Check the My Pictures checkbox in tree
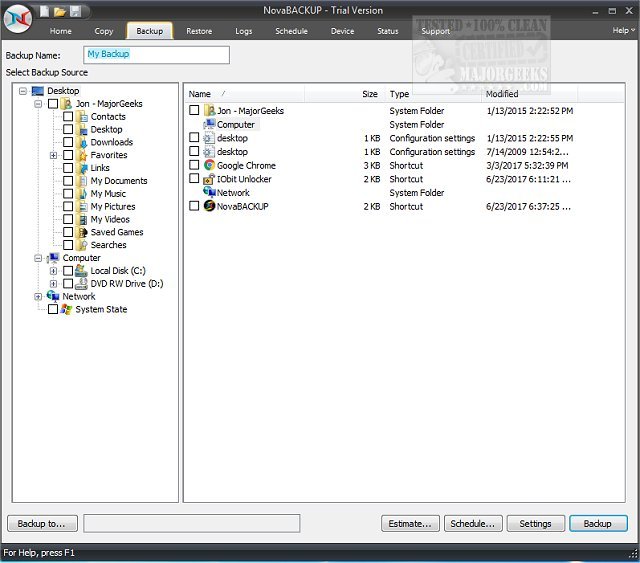This screenshot has width=640, height=563. tap(68, 207)
